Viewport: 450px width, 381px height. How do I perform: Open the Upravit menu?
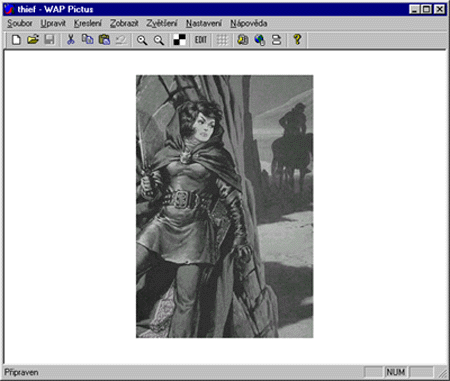tap(53, 23)
